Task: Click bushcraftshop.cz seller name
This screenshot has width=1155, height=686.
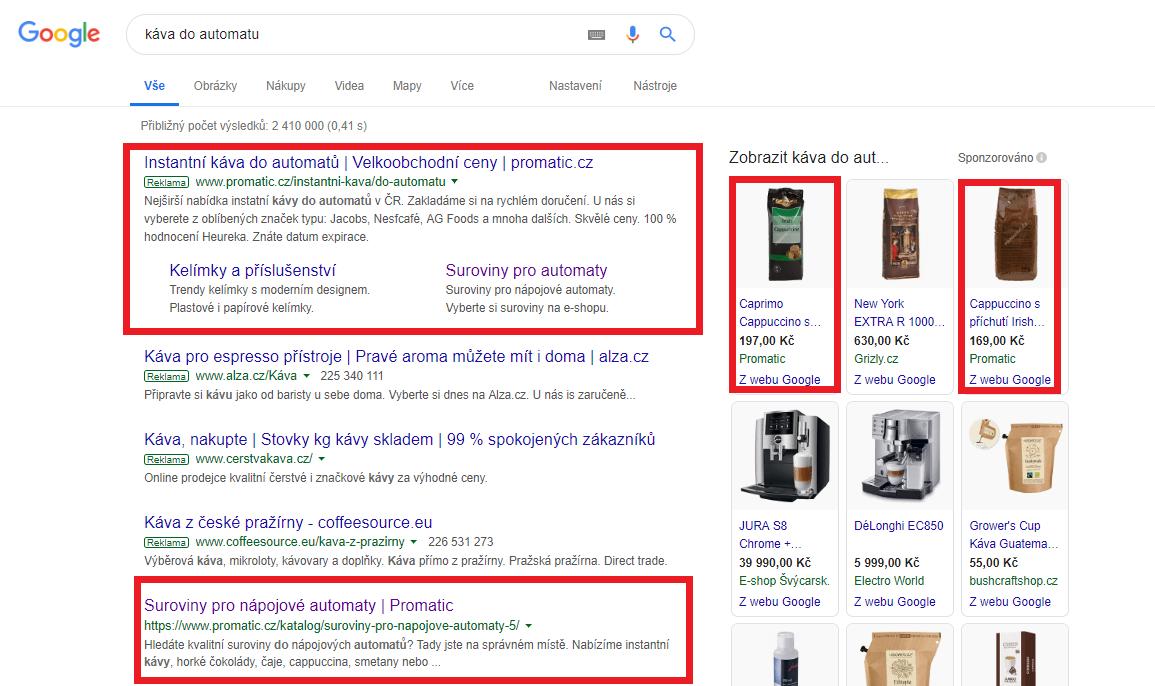Action: tap(1014, 581)
